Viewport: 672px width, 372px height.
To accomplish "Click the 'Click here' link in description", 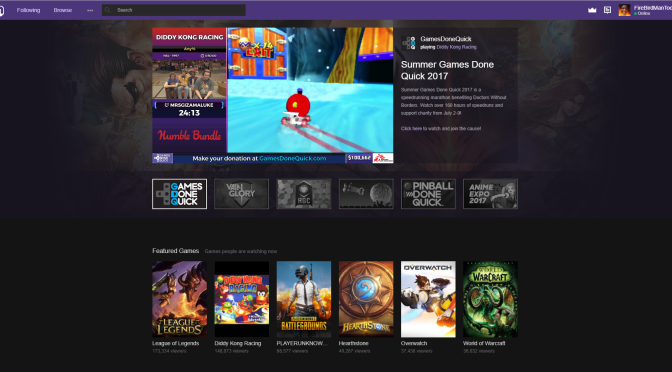I will (x=411, y=129).
